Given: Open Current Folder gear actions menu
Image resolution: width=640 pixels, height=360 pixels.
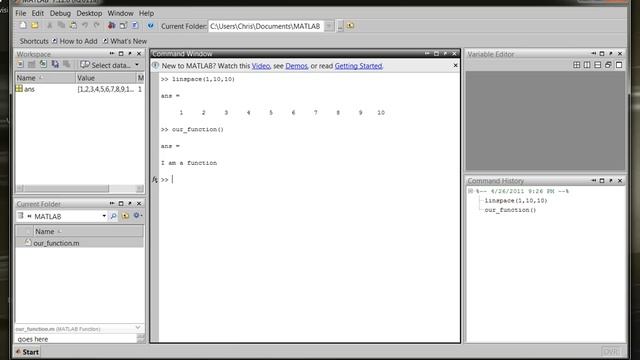Looking at the screenshot, I should click(x=138, y=216).
